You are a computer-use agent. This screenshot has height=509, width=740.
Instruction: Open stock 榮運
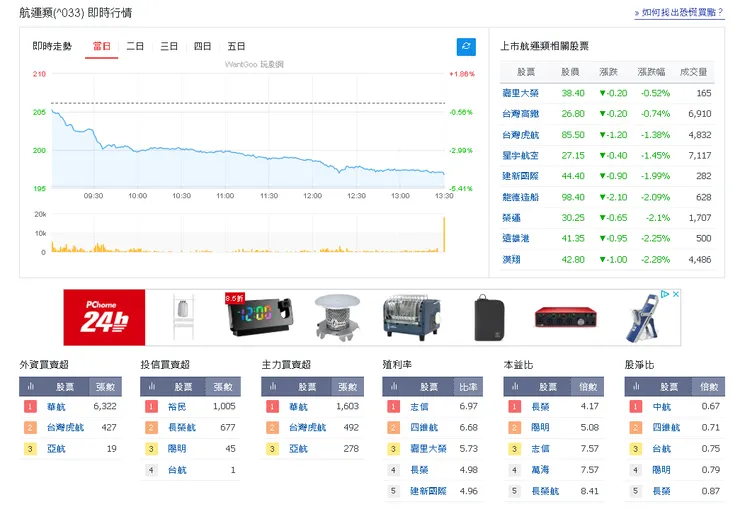(512, 218)
